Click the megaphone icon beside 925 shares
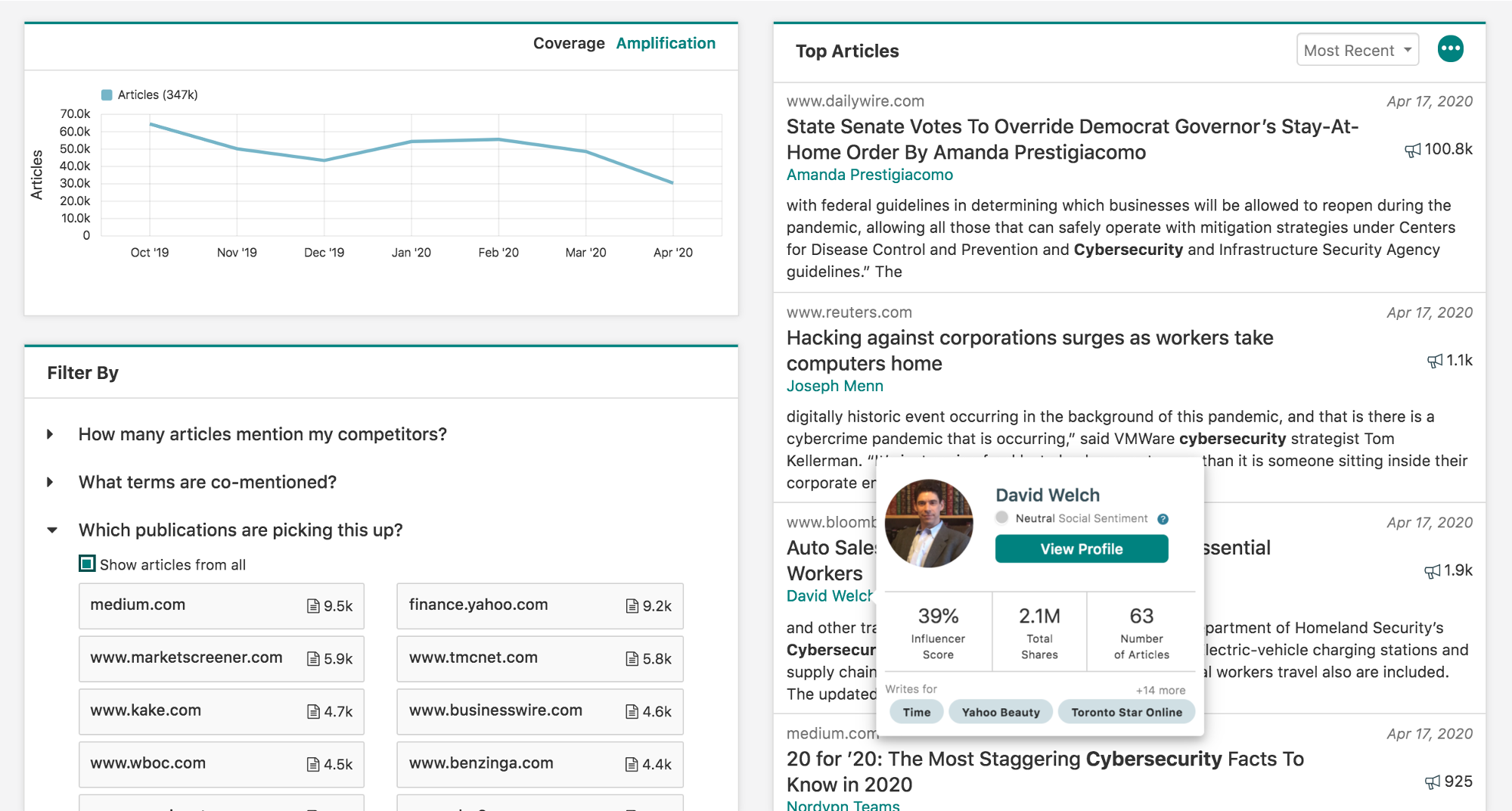The width and height of the screenshot is (1512, 811). point(1432,783)
